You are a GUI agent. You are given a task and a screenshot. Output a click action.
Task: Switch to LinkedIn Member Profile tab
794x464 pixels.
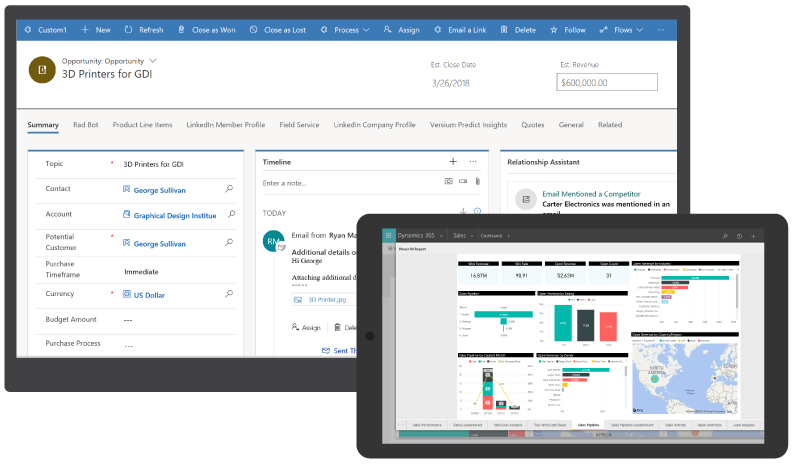[226, 125]
